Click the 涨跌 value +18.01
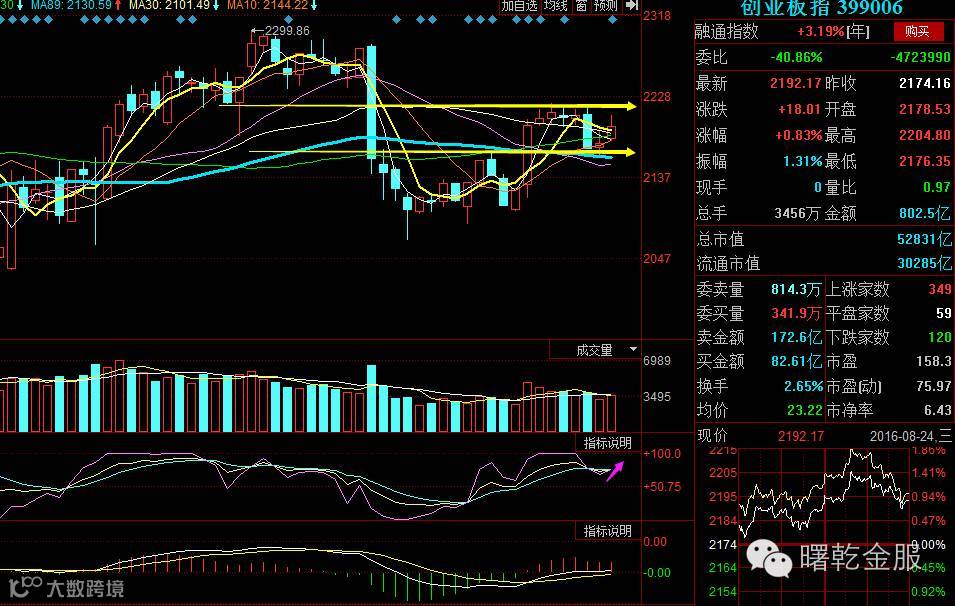 [x=800, y=110]
